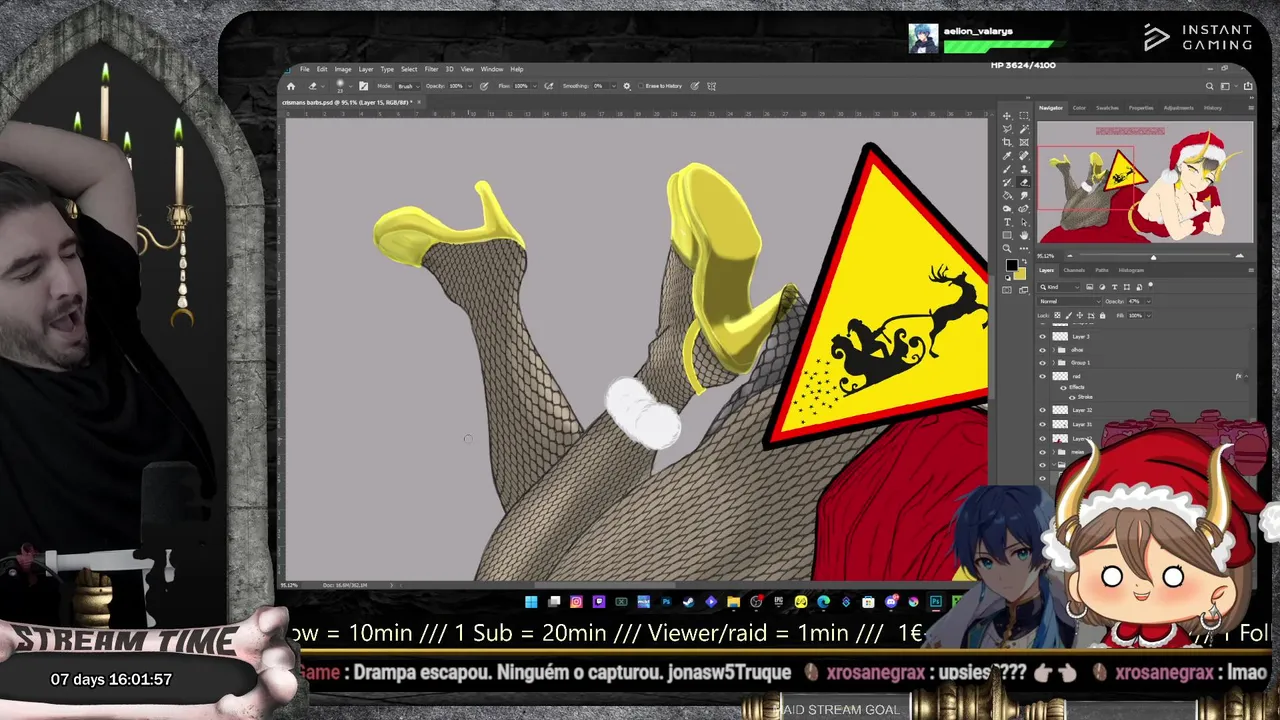Hide the rad layer eye icon
Image resolution: width=1280 pixels, height=720 pixels.
coord(1042,376)
